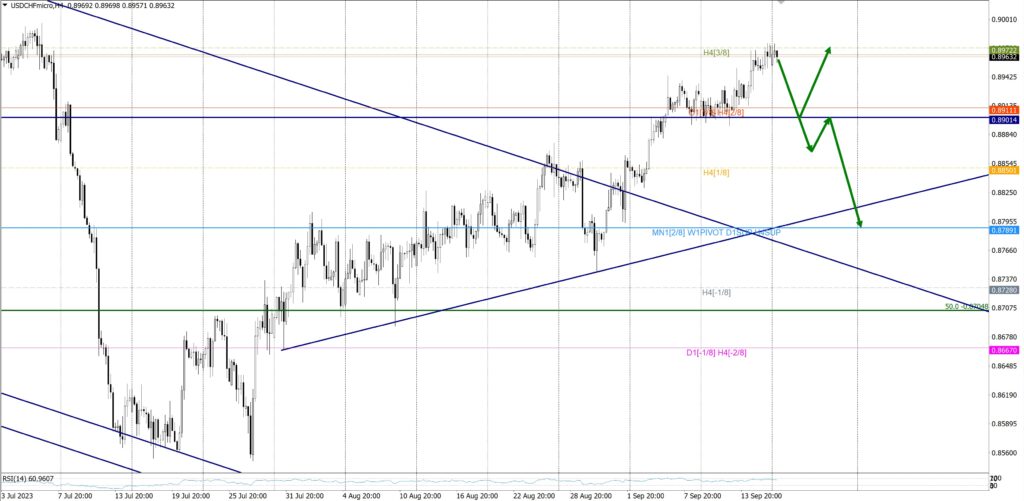Viewport: 1024px width, 501px height.
Task: Click the grey chart shift marker at top
Action: click(781, 2)
